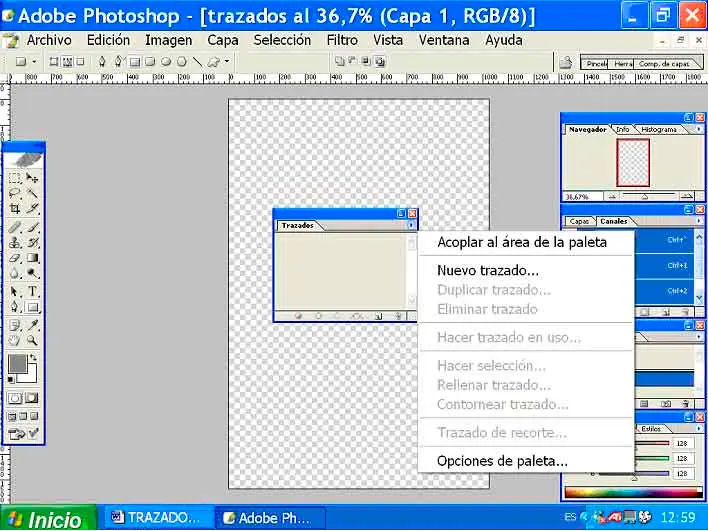Viewport: 708px width, 531px height.
Task: Select the Magic Wand tool
Action: tap(32, 193)
